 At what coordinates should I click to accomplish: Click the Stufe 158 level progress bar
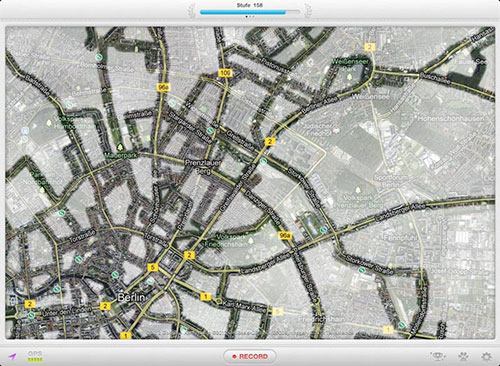250,12
